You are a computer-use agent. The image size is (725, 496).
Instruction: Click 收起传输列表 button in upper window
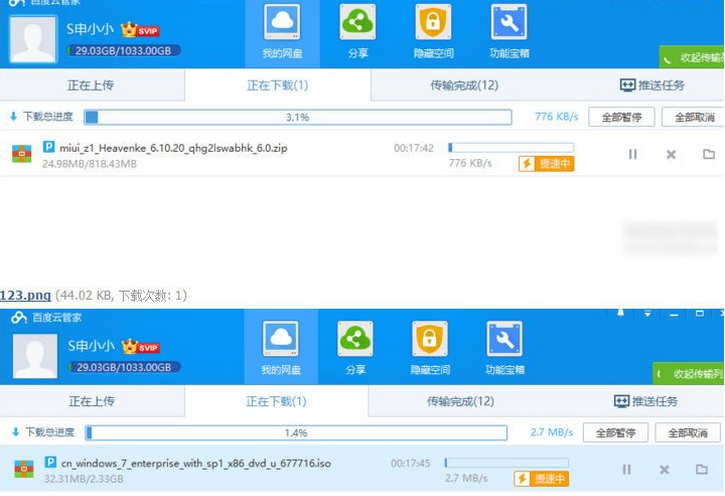(692, 57)
